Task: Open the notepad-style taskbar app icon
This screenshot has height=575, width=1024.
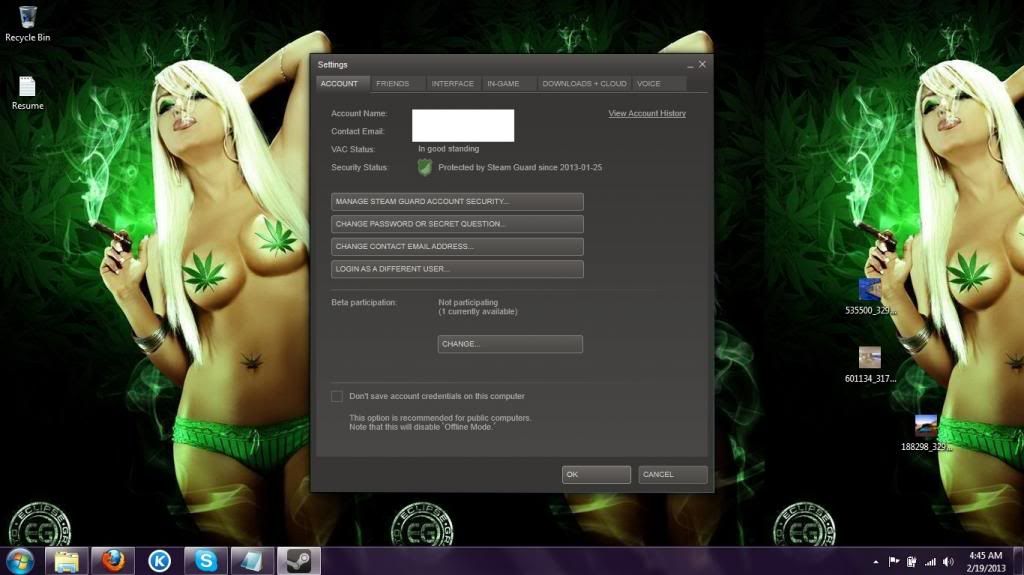Action: (x=252, y=561)
